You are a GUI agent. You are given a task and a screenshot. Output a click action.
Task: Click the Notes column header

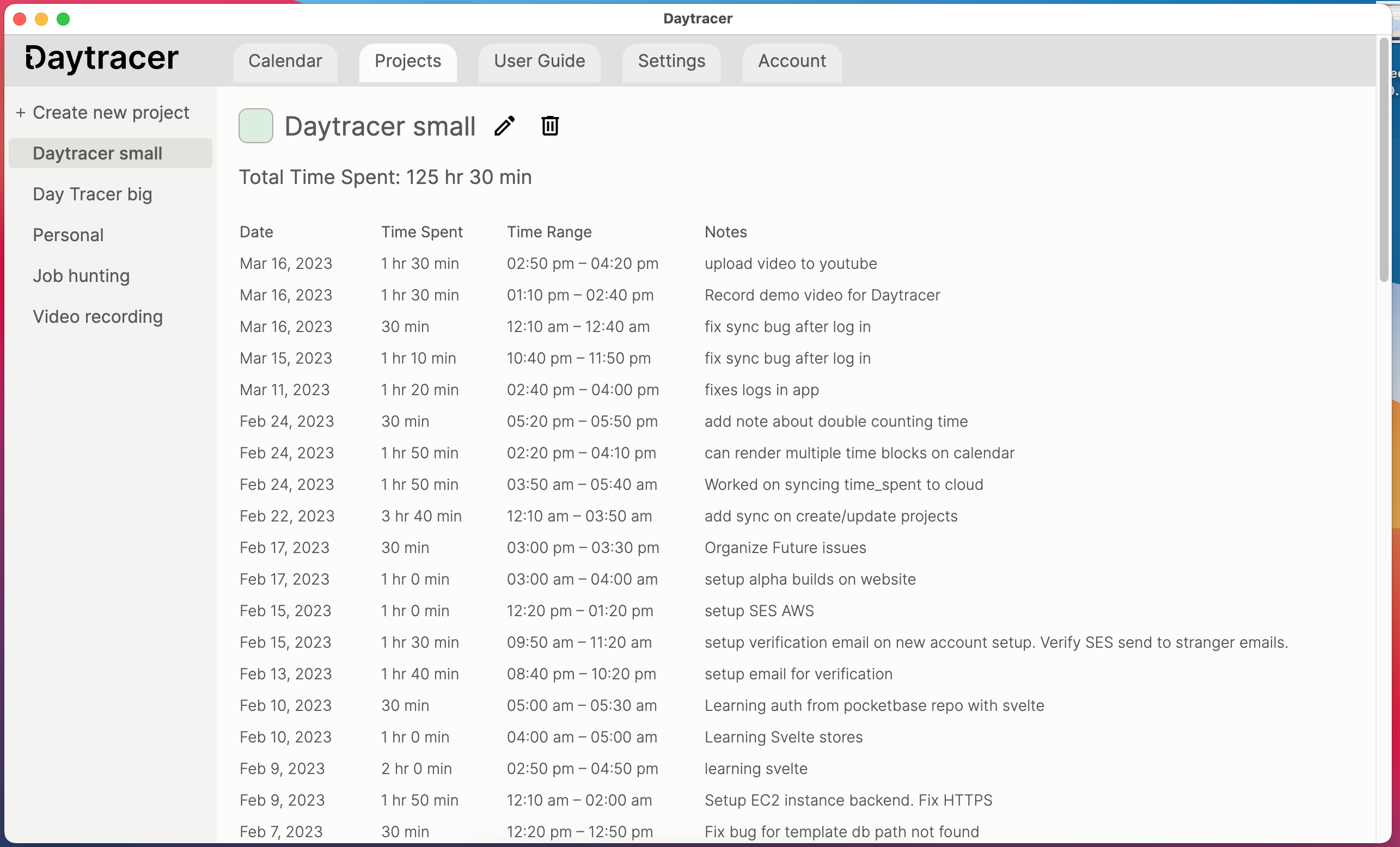[x=725, y=232]
